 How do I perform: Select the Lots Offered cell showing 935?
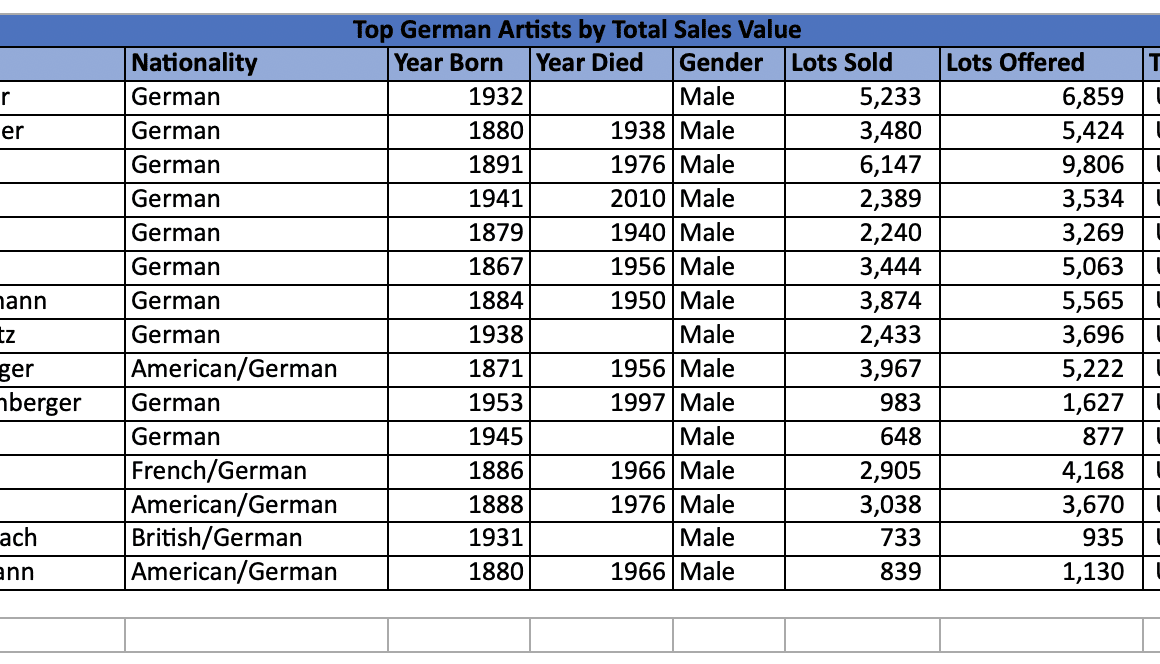(x=1040, y=539)
